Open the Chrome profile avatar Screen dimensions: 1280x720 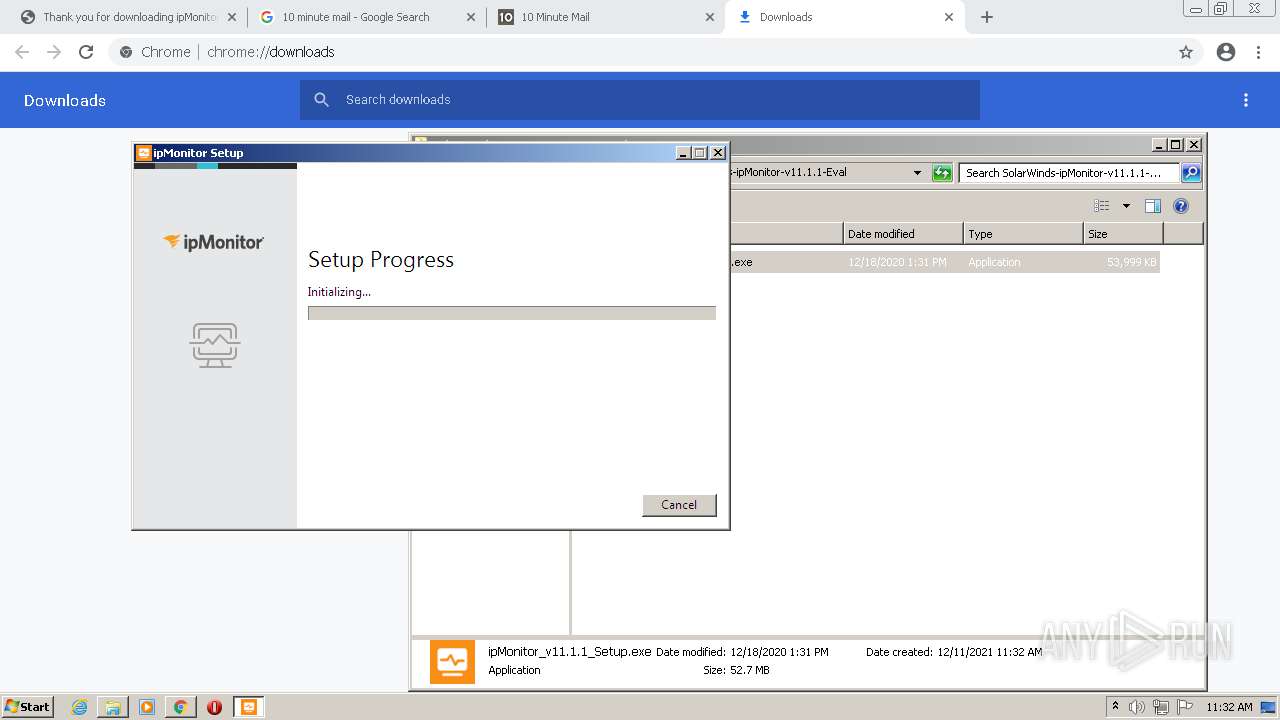pyautogui.click(x=1226, y=52)
